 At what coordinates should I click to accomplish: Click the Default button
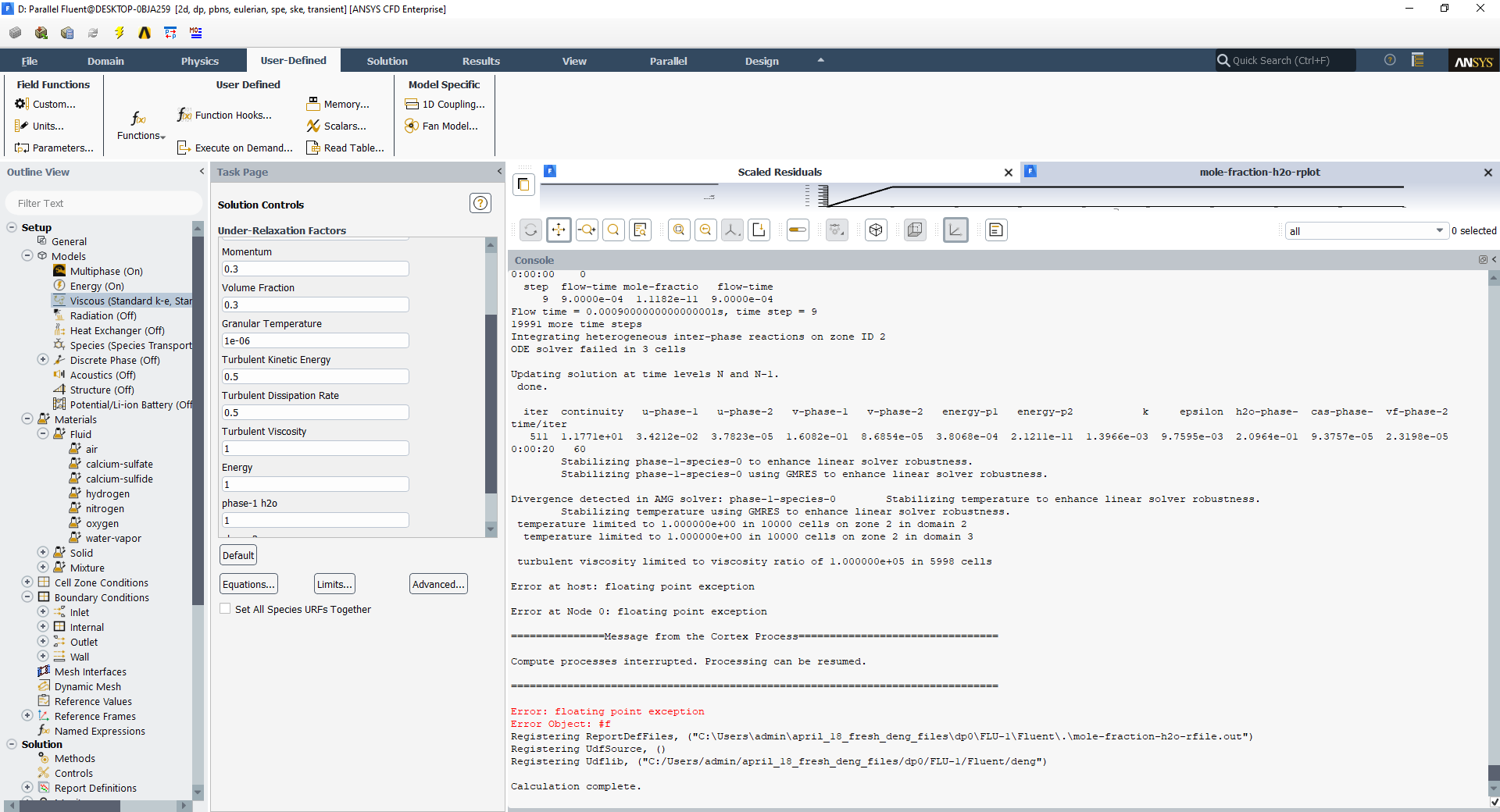pos(238,555)
